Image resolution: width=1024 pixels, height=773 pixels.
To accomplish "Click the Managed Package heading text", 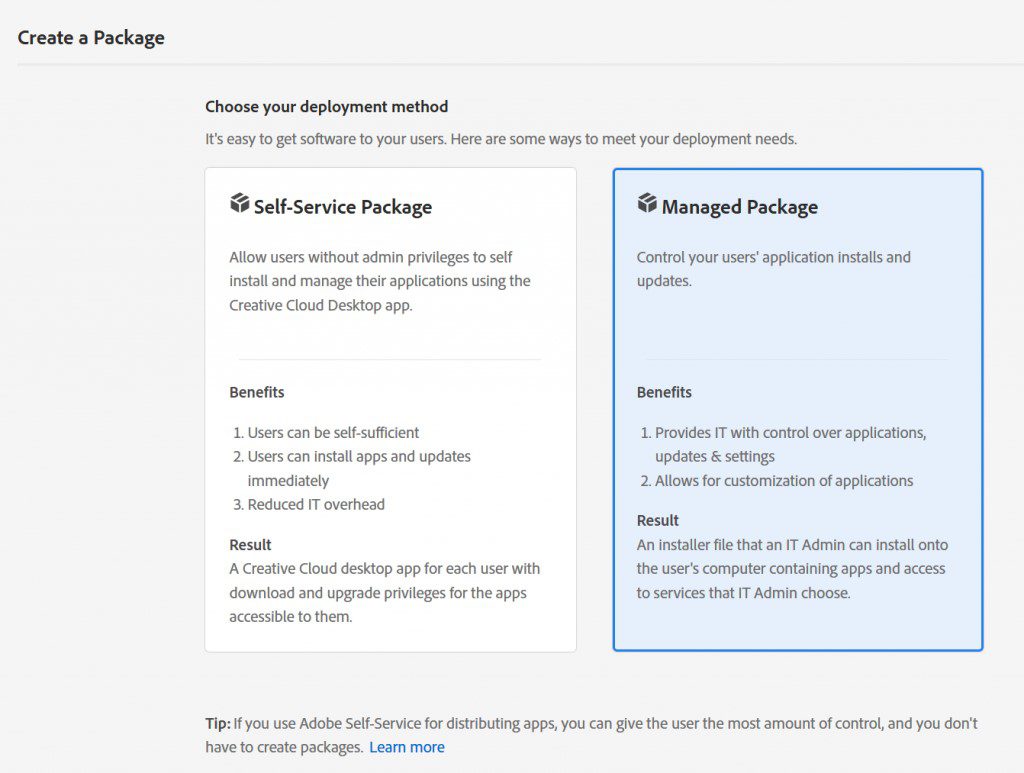I will point(739,207).
